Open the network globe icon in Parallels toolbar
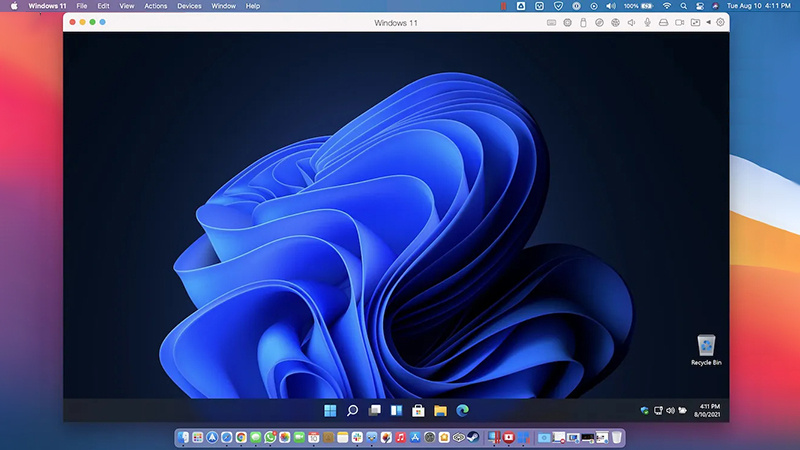The width and height of the screenshot is (800, 450). [x=615, y=22]
